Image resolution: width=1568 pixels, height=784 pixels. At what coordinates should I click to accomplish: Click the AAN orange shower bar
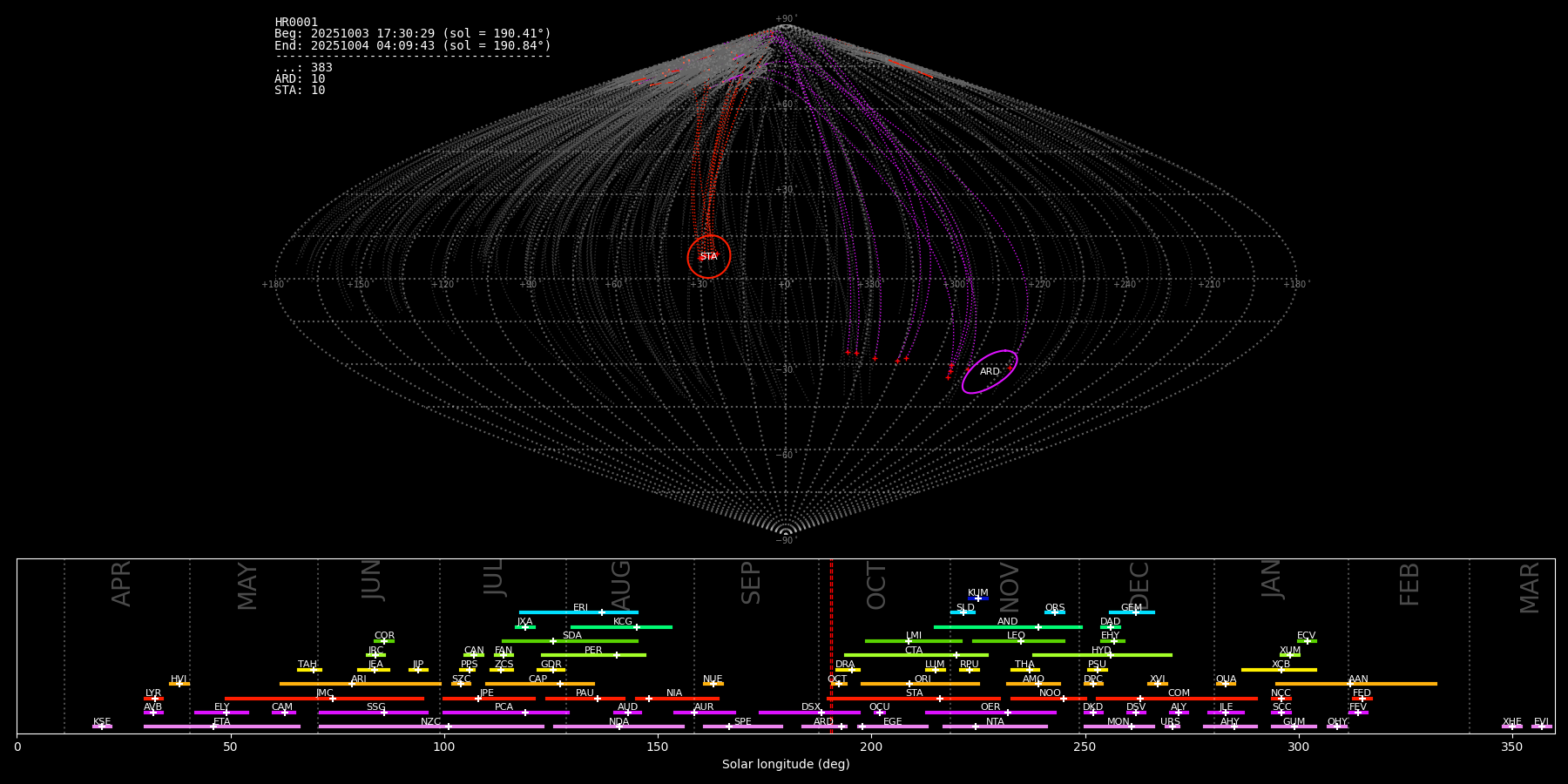coord(1355,684)
